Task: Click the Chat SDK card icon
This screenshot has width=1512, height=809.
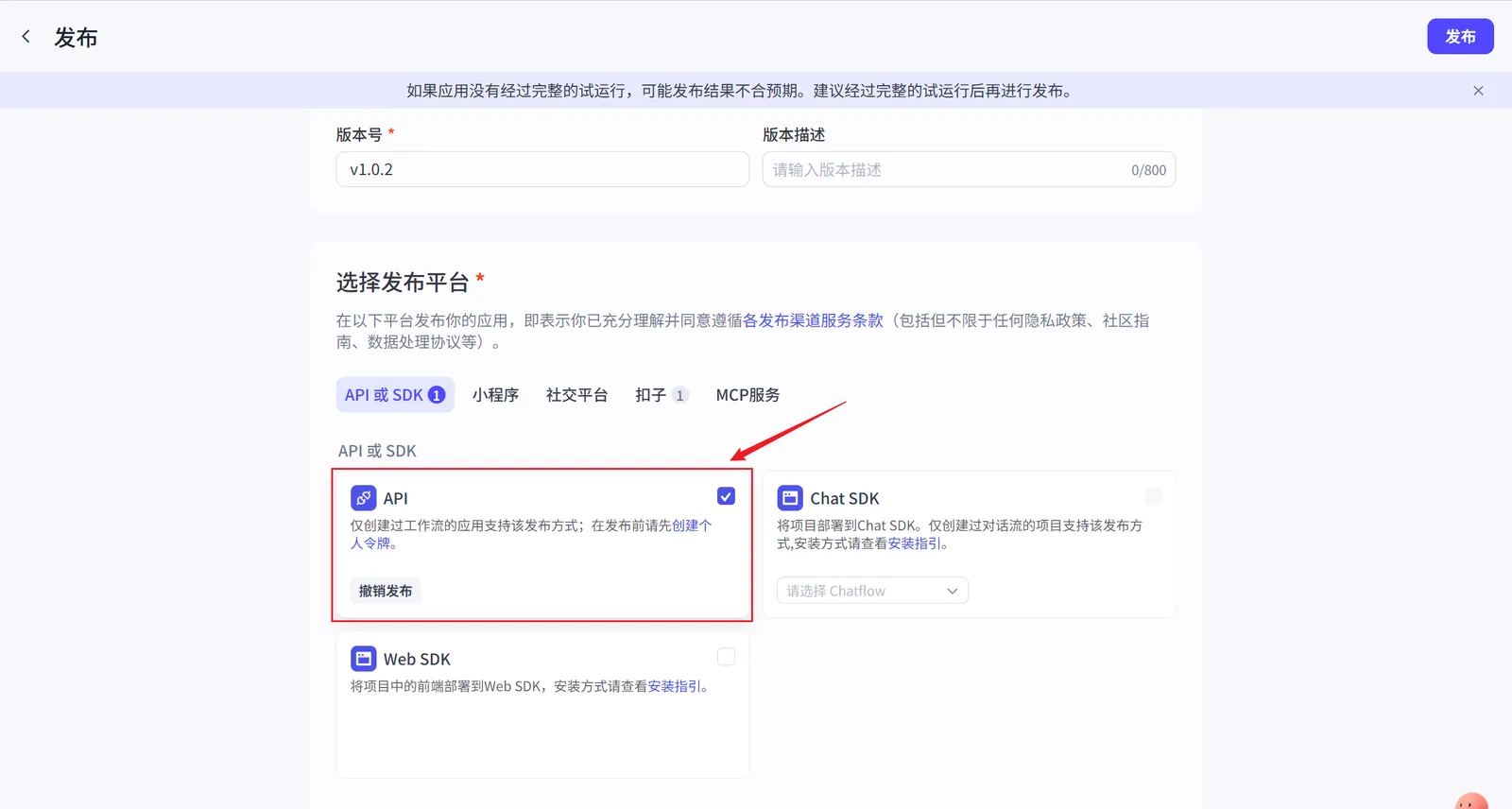Action: click(x=790, y=498)
